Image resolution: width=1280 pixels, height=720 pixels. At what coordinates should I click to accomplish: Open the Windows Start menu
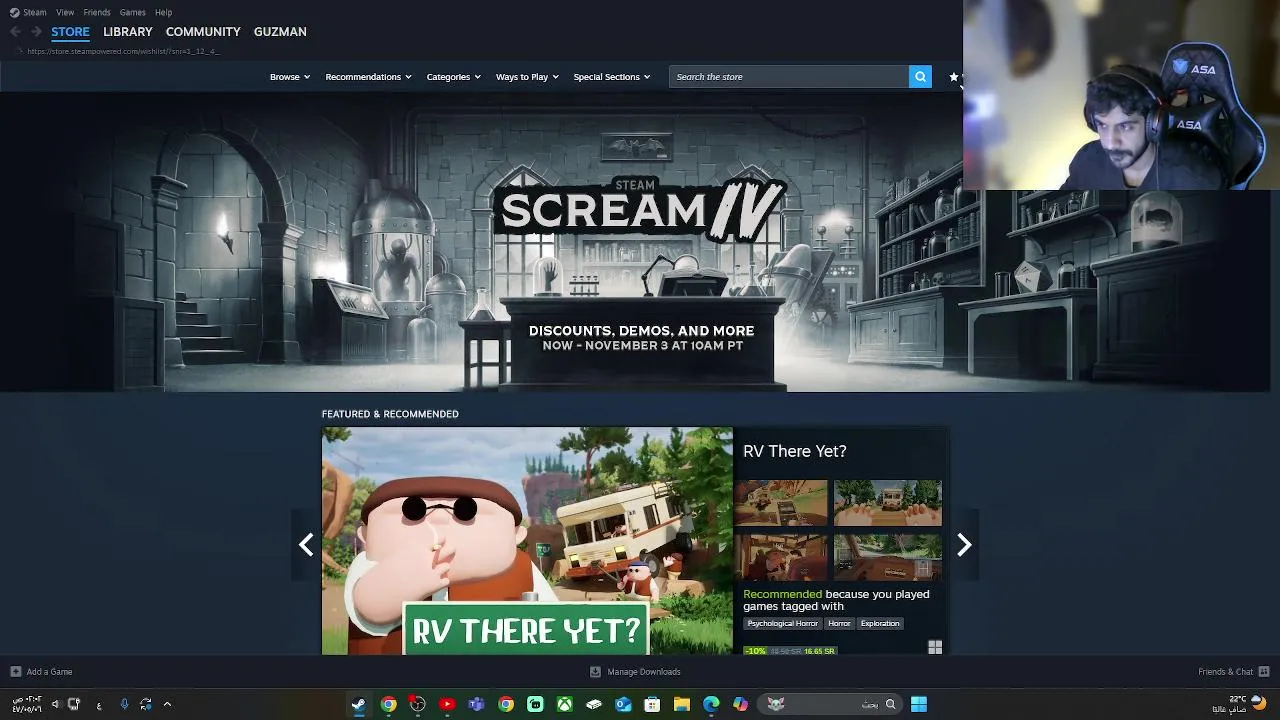click(x=919, y=704)
